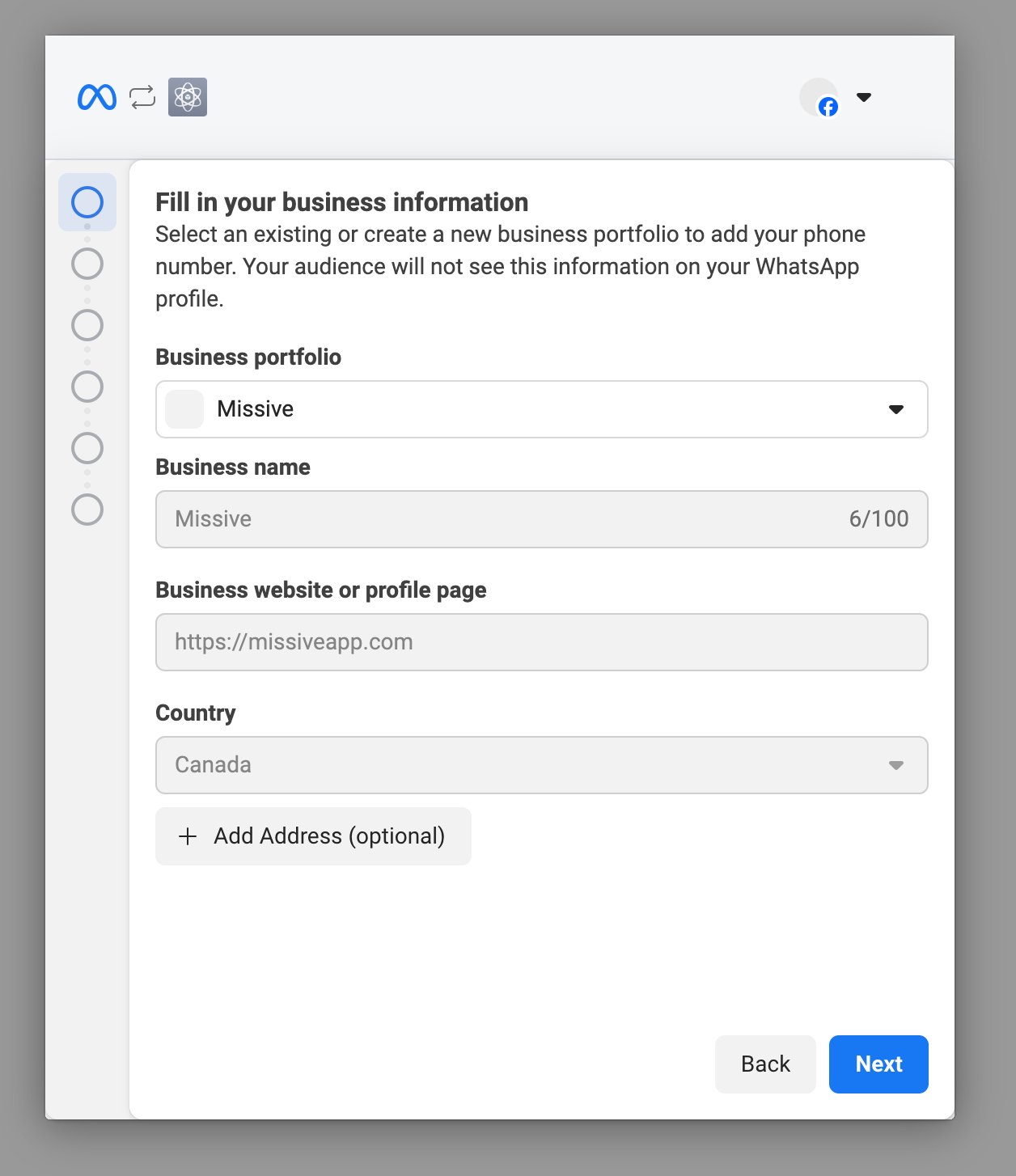This screenshot has width=1016, height=1176.
Task: Click the plus icon beside Add Address
Action: 188,836
